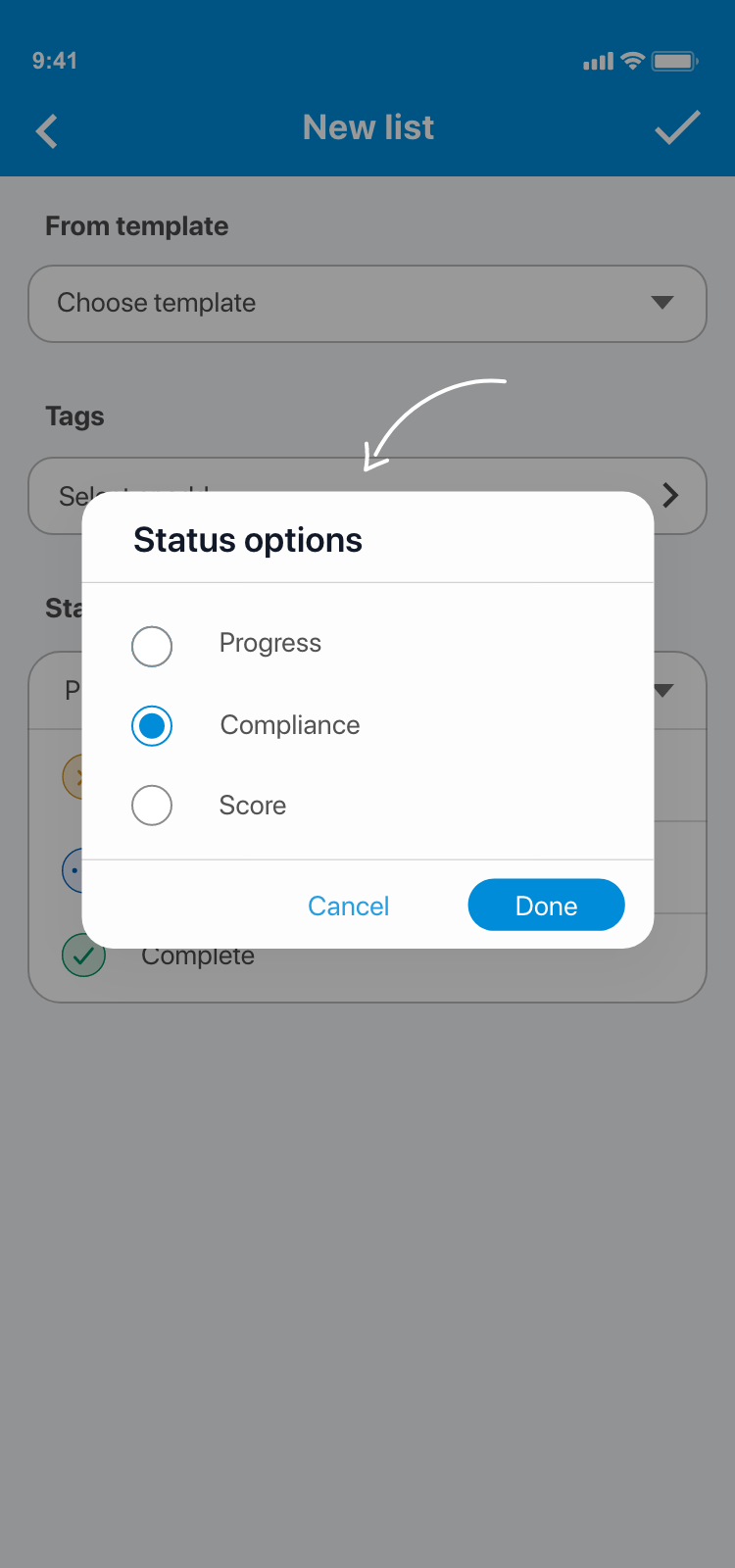Tap the partially hidden orange status icon
The width and height of the screenshot is (735, 1568).
tap(73, 777)
